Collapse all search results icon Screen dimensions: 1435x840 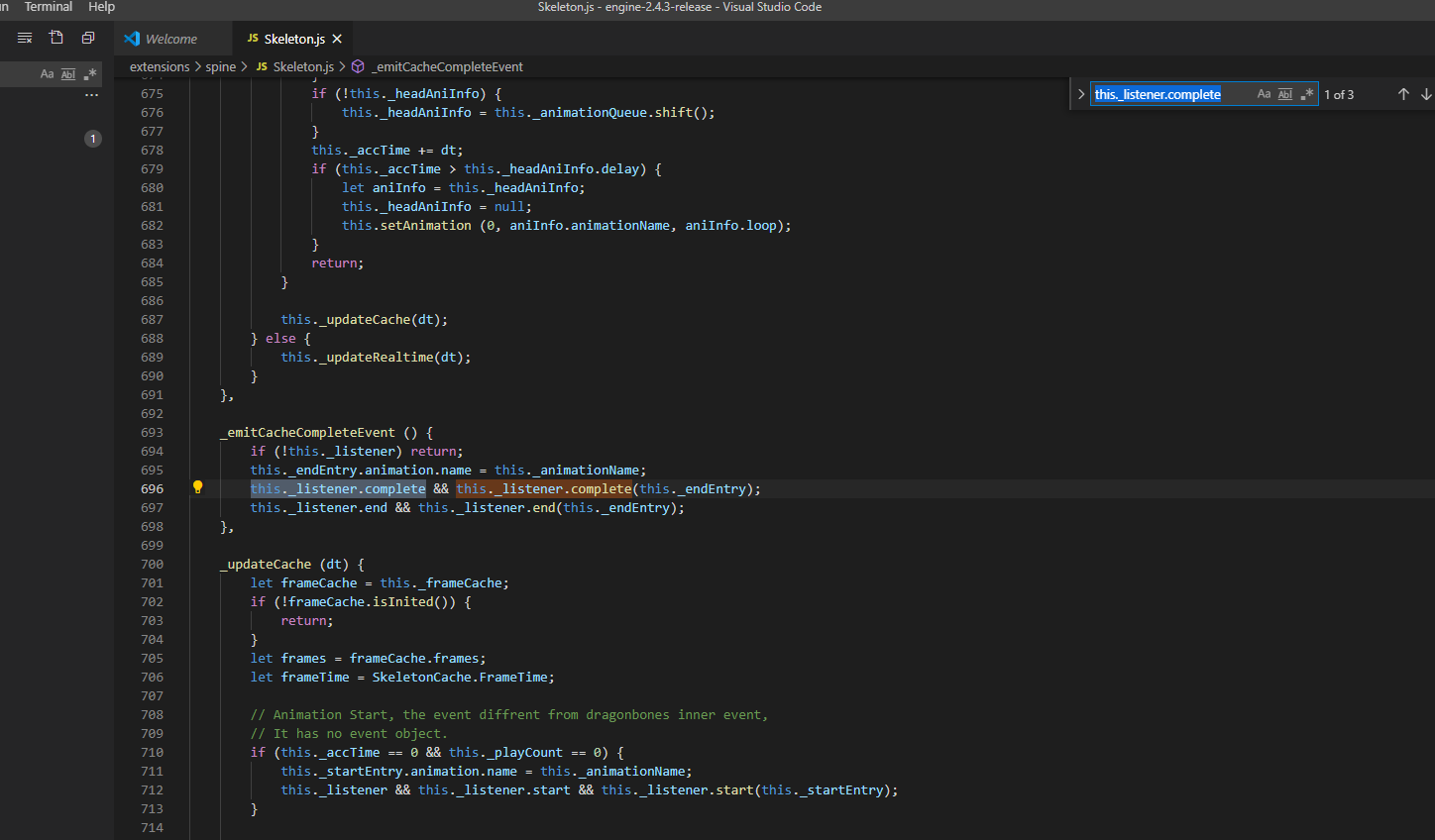click(88, 38)
